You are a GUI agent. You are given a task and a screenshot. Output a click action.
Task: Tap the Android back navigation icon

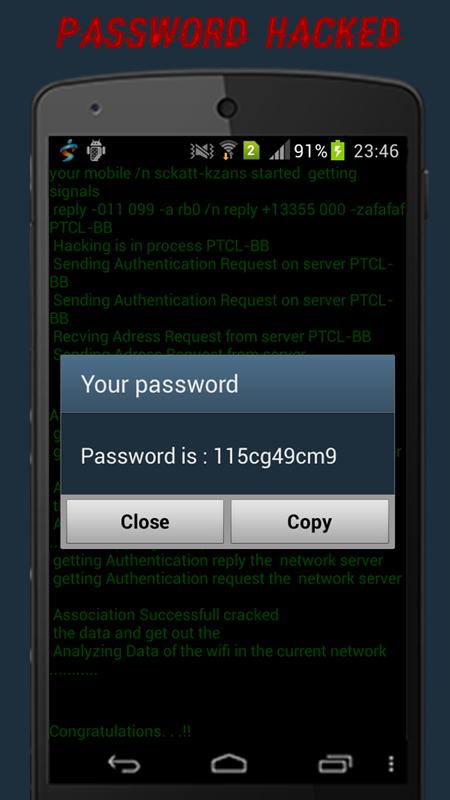pyautogui.click(x=124, y=764)
